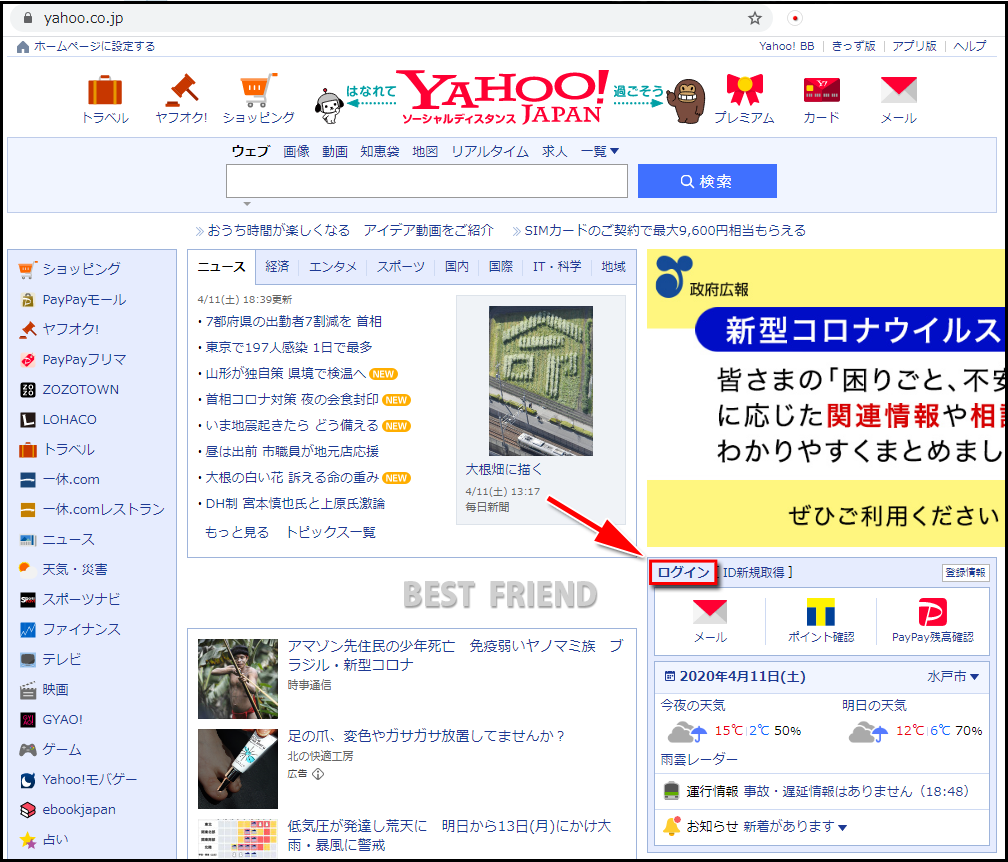The image size is (1008, 862).
Task: Open the きっず版 link
Action: pyautogui.click(x=853, y=46)
